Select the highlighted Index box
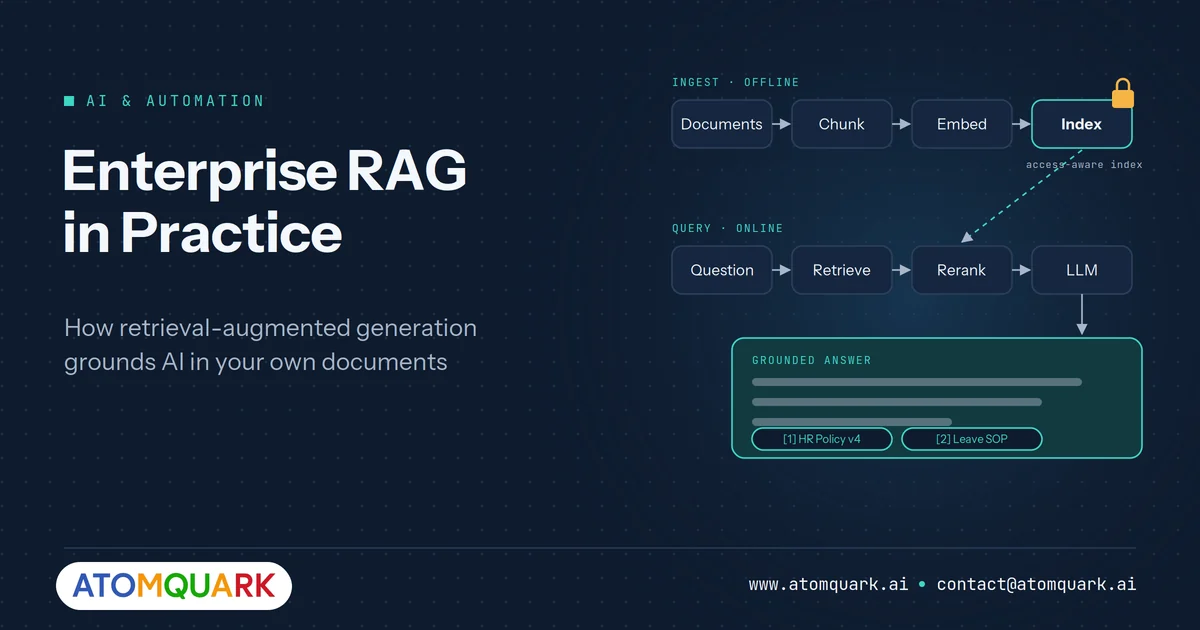Screen dimensions: 1200x630 tap(1082, 124)
